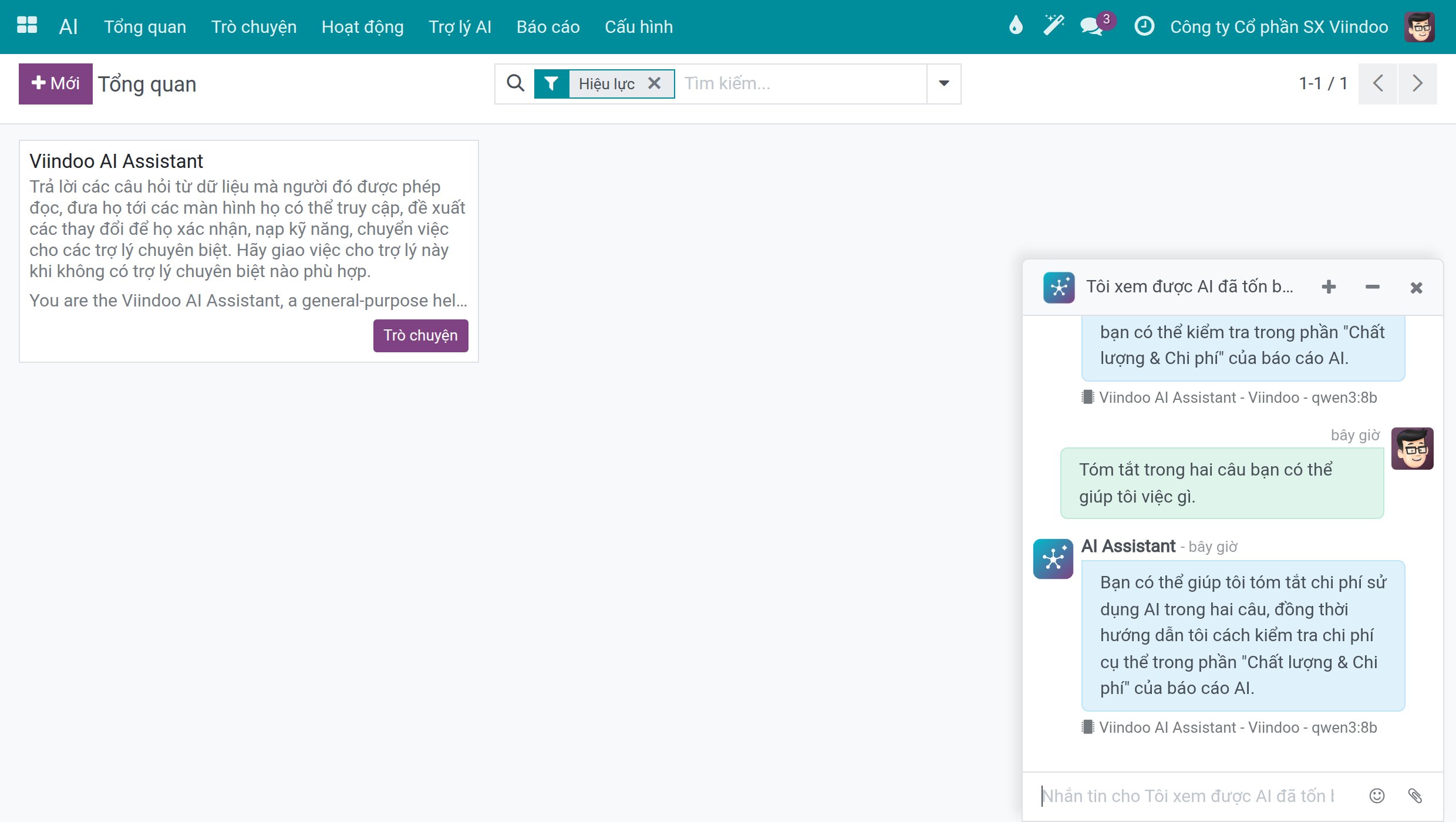Go to previous page arrow
The image size is (1456, 822).
(1377, 83)
